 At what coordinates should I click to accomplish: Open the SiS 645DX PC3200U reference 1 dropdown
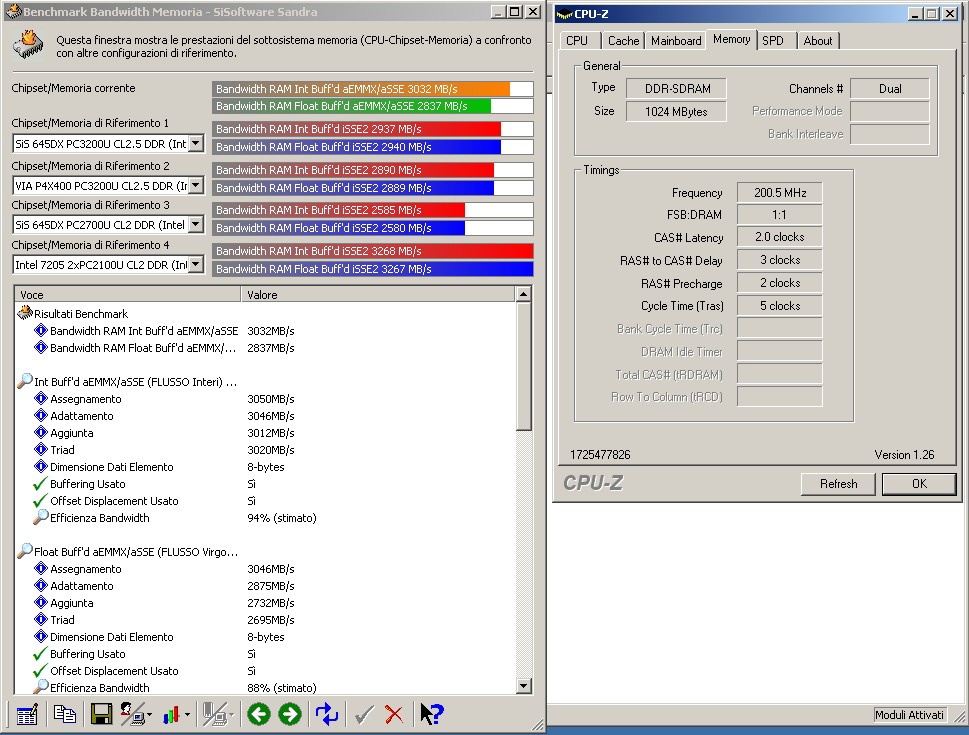click(195, 144)
